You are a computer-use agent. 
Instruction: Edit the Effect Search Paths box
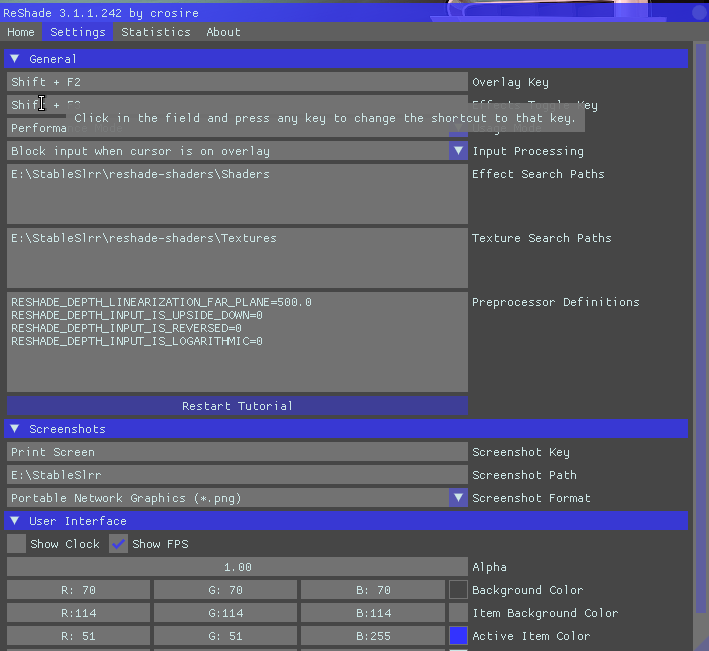(237, 194)
